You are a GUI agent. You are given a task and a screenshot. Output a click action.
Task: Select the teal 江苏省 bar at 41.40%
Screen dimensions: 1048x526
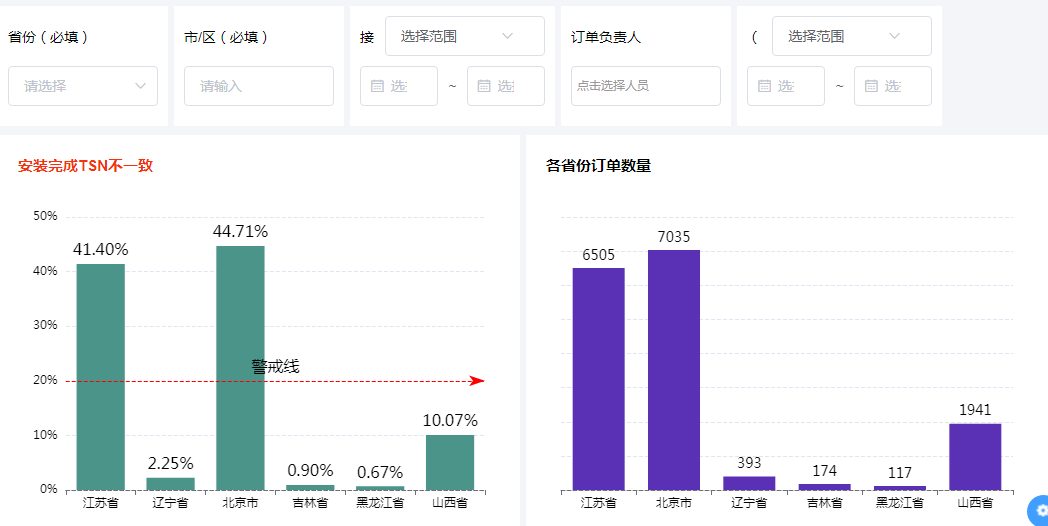point(100,377)
